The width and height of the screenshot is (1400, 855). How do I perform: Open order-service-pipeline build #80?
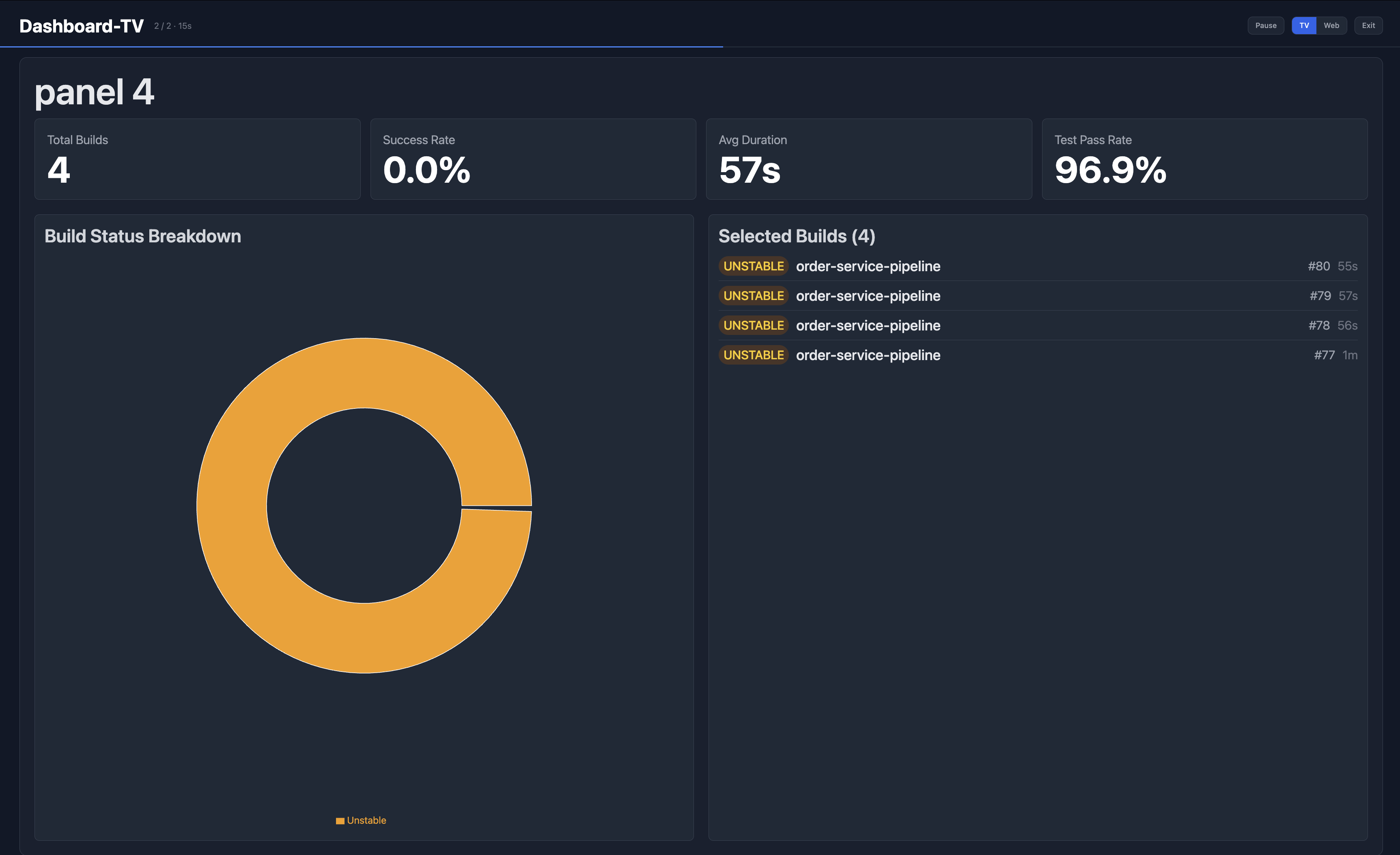(868, 266)
